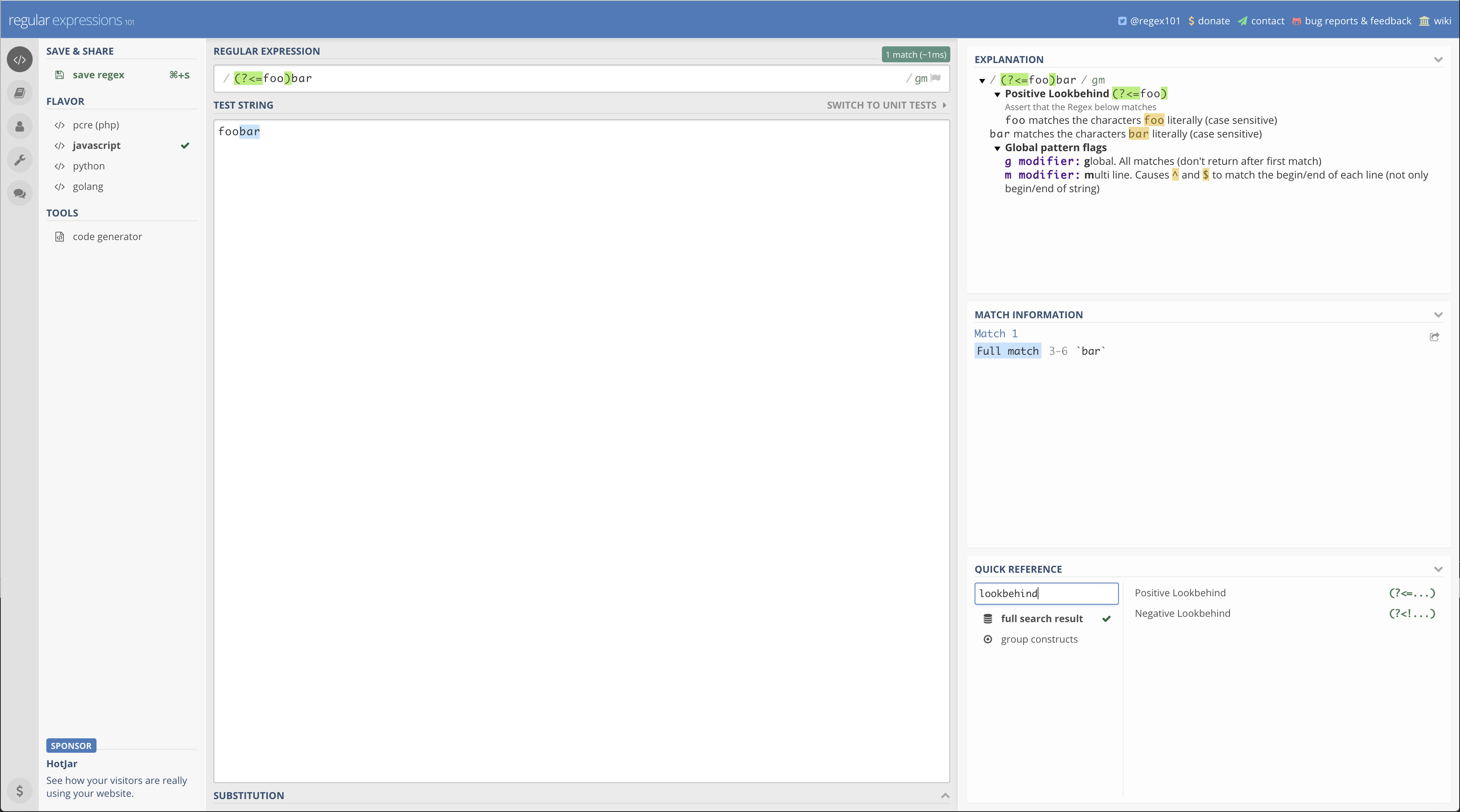
Task: Collapse the Quick Reference panel
Action: pyautogui.click(x=1438, y=569)
